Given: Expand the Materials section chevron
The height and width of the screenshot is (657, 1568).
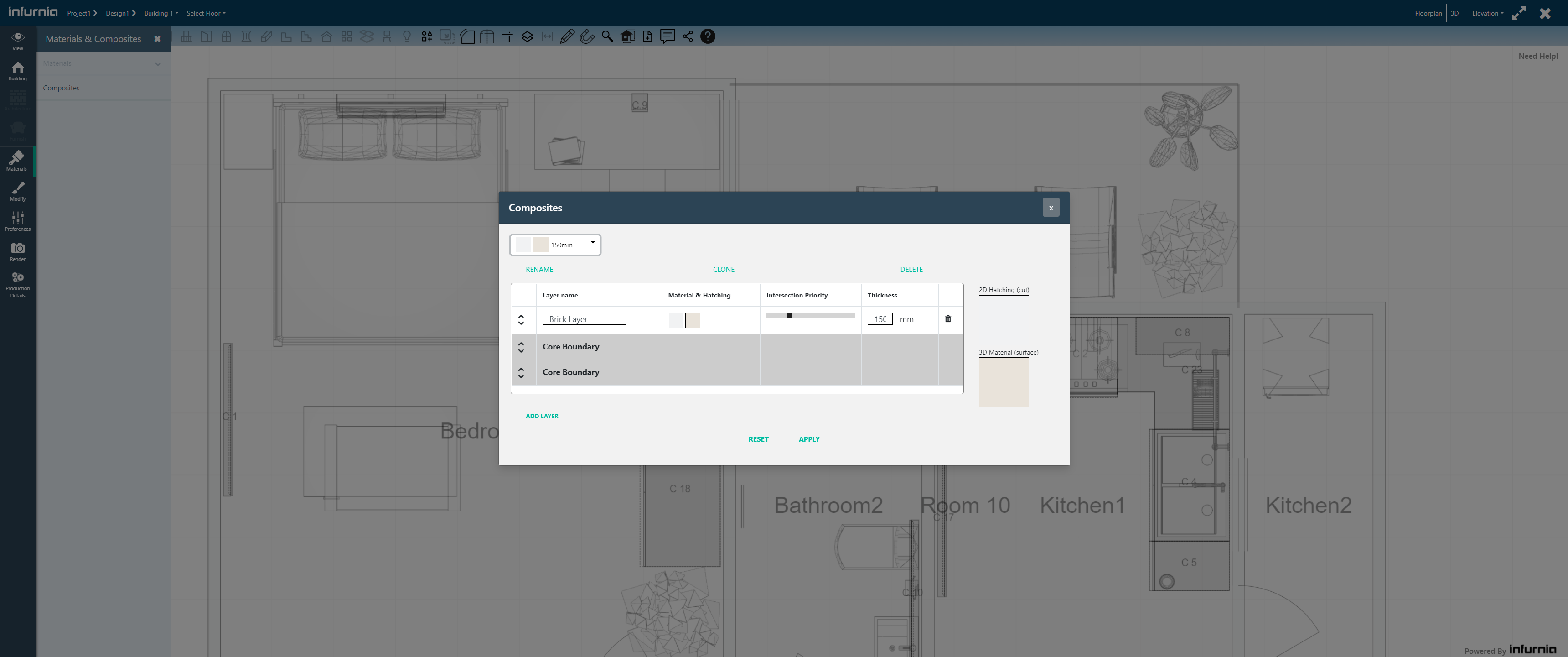Looking at the screenshot, I should [158, 64].
